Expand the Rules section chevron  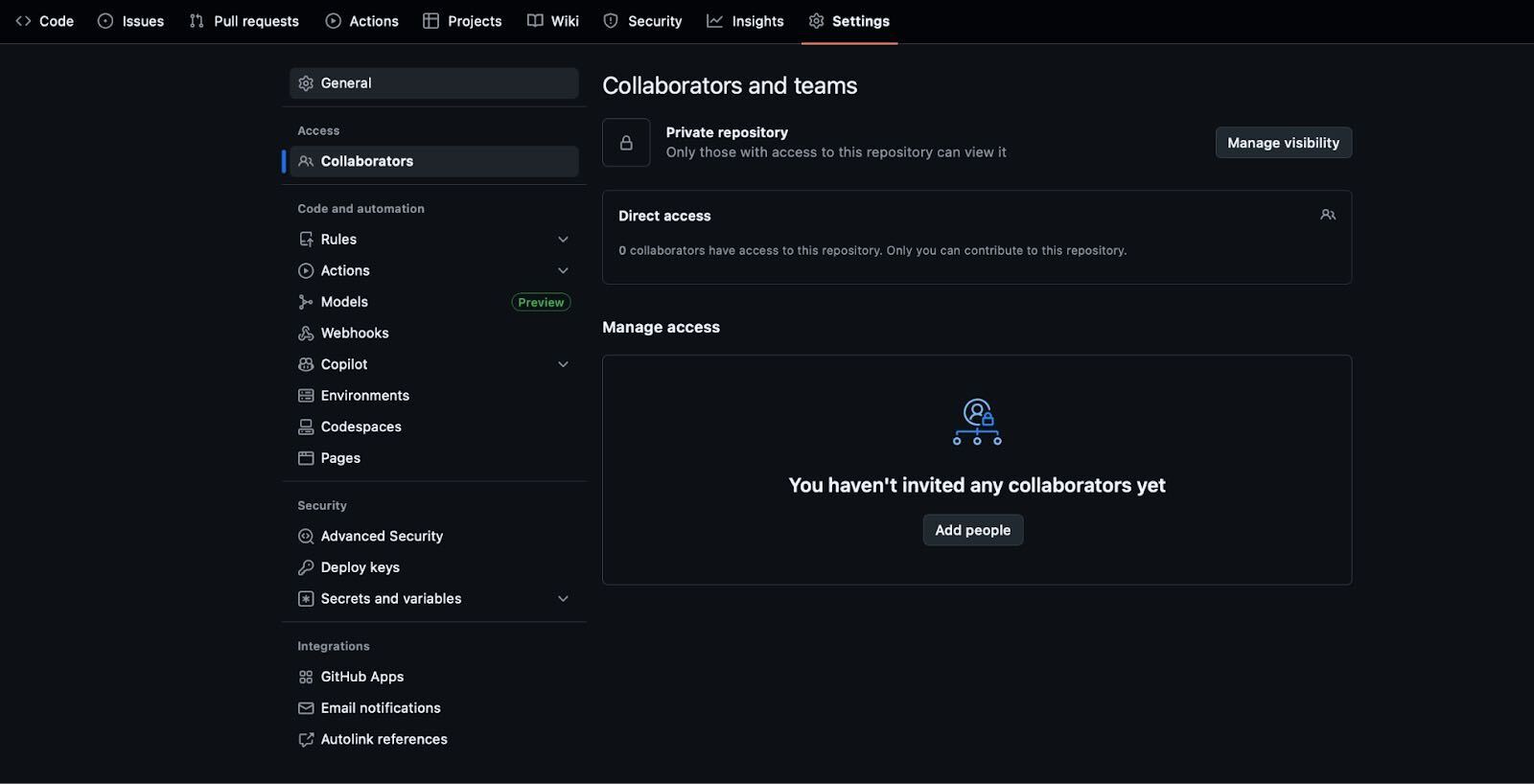pyautogui.click(x=563, y=240)
